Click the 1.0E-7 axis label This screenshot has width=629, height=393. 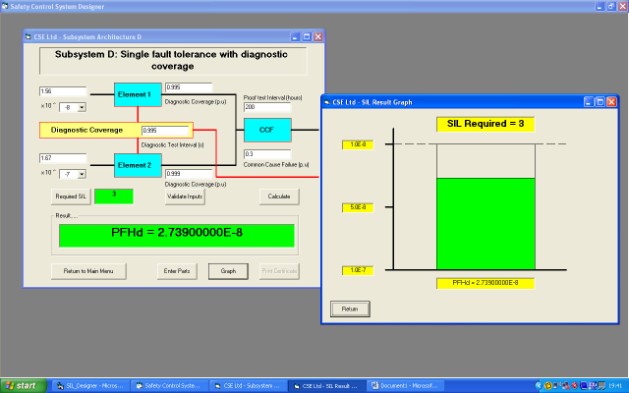(358, 270)
